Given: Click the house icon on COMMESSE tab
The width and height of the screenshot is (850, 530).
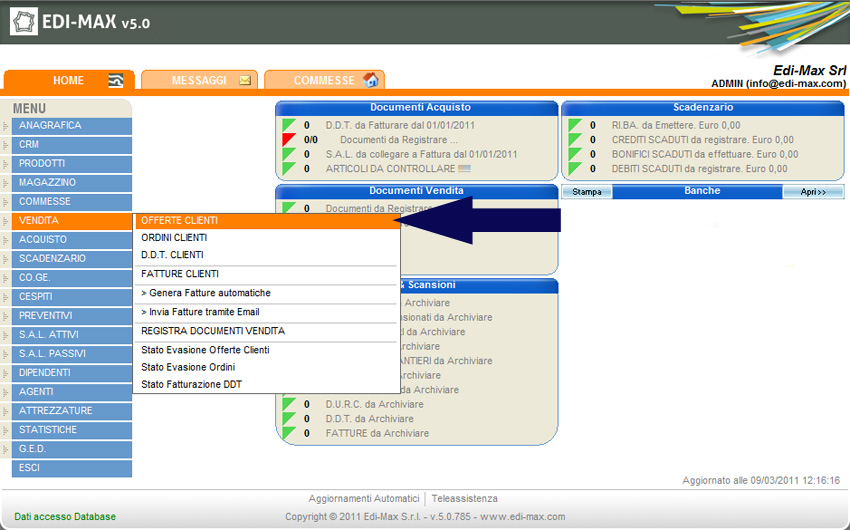Looking at the screenshot, I should tap(371, 80).
